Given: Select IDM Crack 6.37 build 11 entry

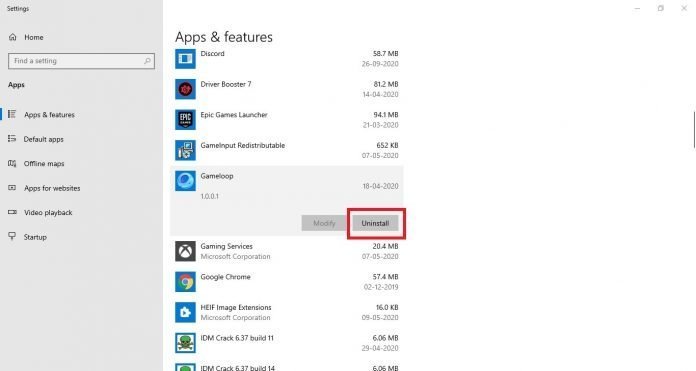Looking at the screenshot, I should coord(237,338).
